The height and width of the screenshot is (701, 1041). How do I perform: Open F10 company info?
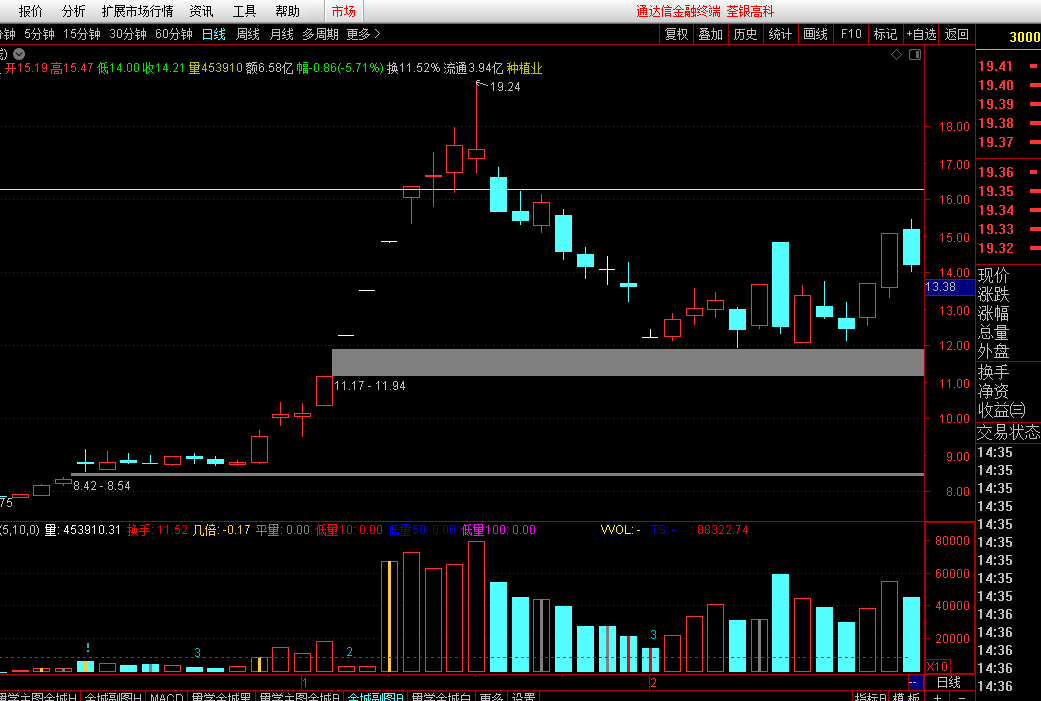click(851, 34)
